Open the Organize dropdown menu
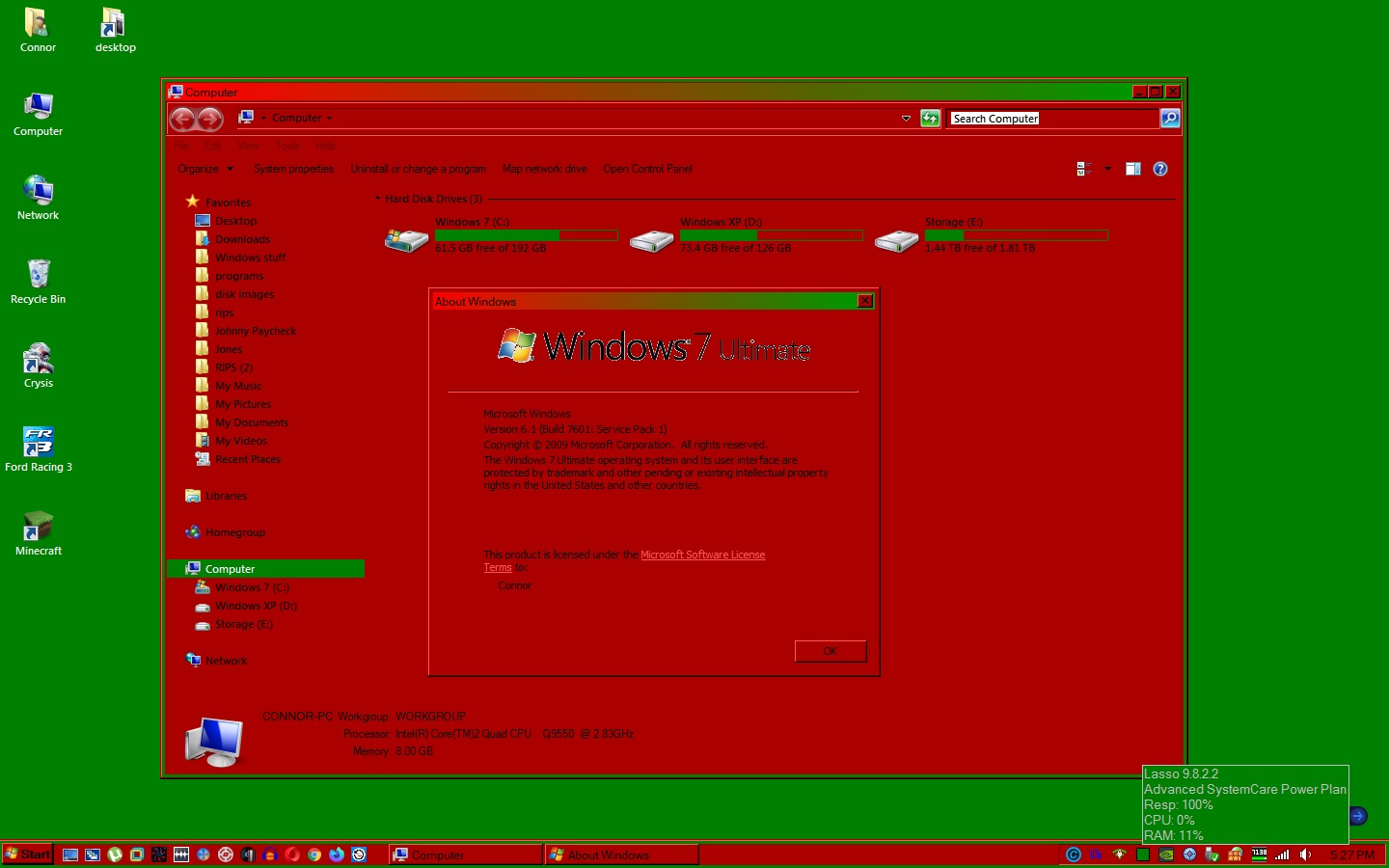 tap(205, 169)
